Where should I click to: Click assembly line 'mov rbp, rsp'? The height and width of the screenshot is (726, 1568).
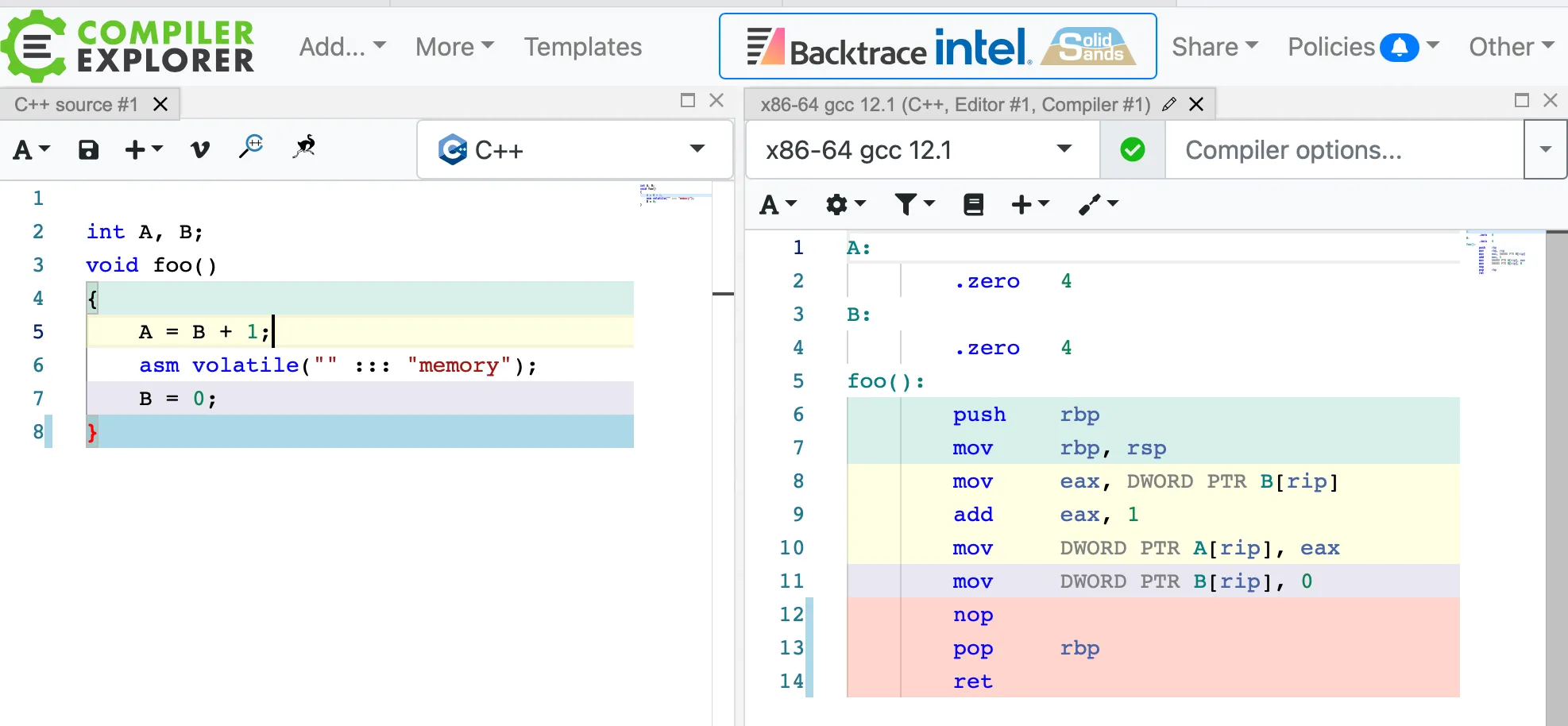tap(1060, 448)
